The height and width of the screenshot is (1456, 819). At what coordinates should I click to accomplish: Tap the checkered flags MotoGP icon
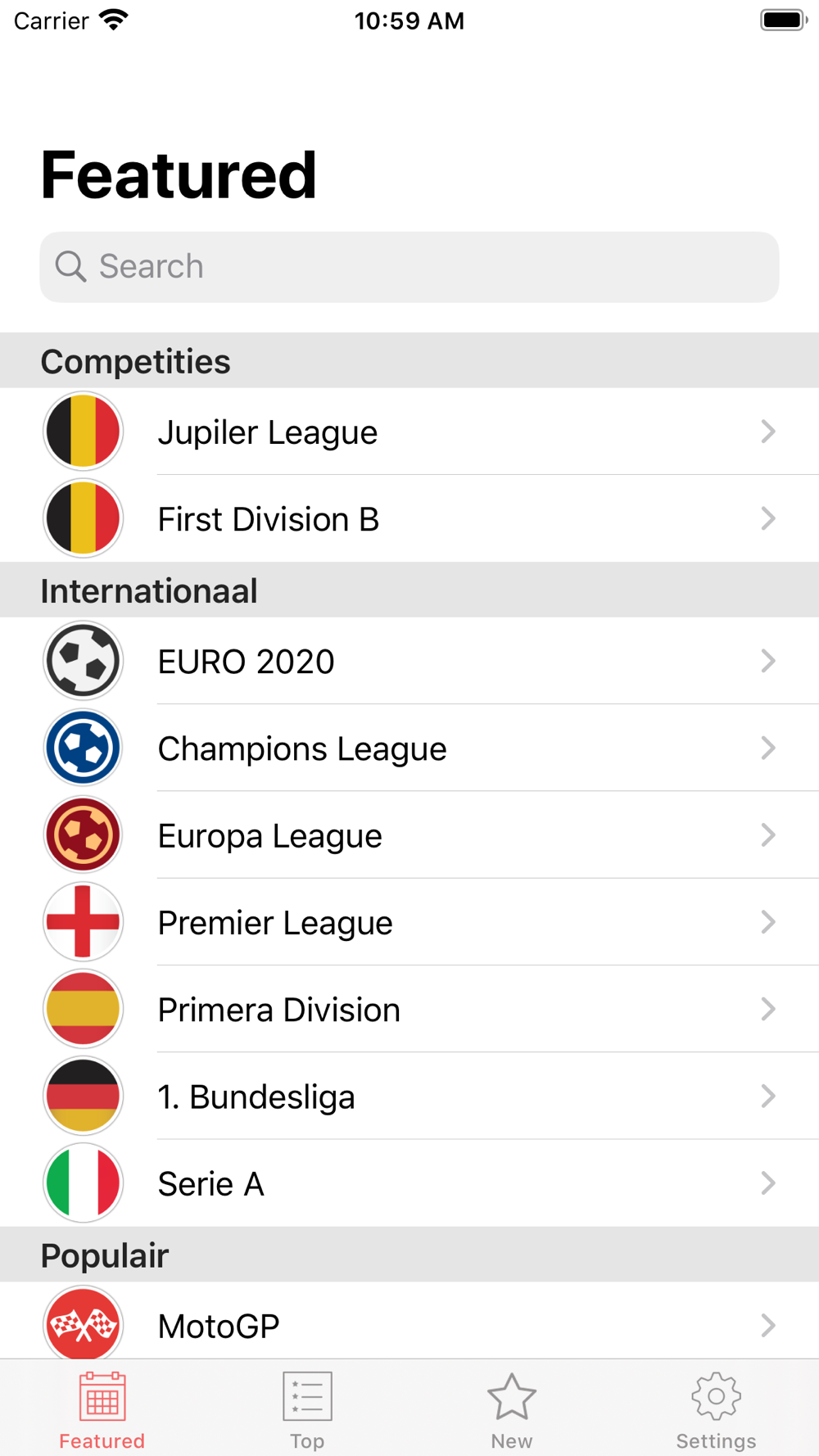(x=83, y=1324)
